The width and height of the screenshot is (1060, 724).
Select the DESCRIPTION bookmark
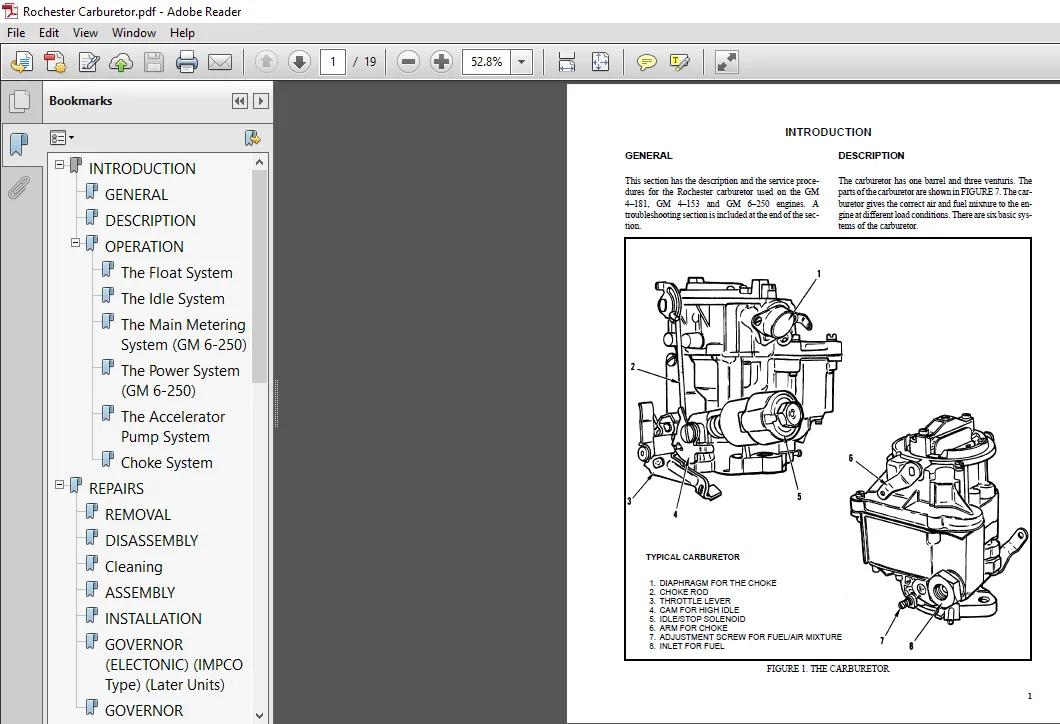click(150, 220)
